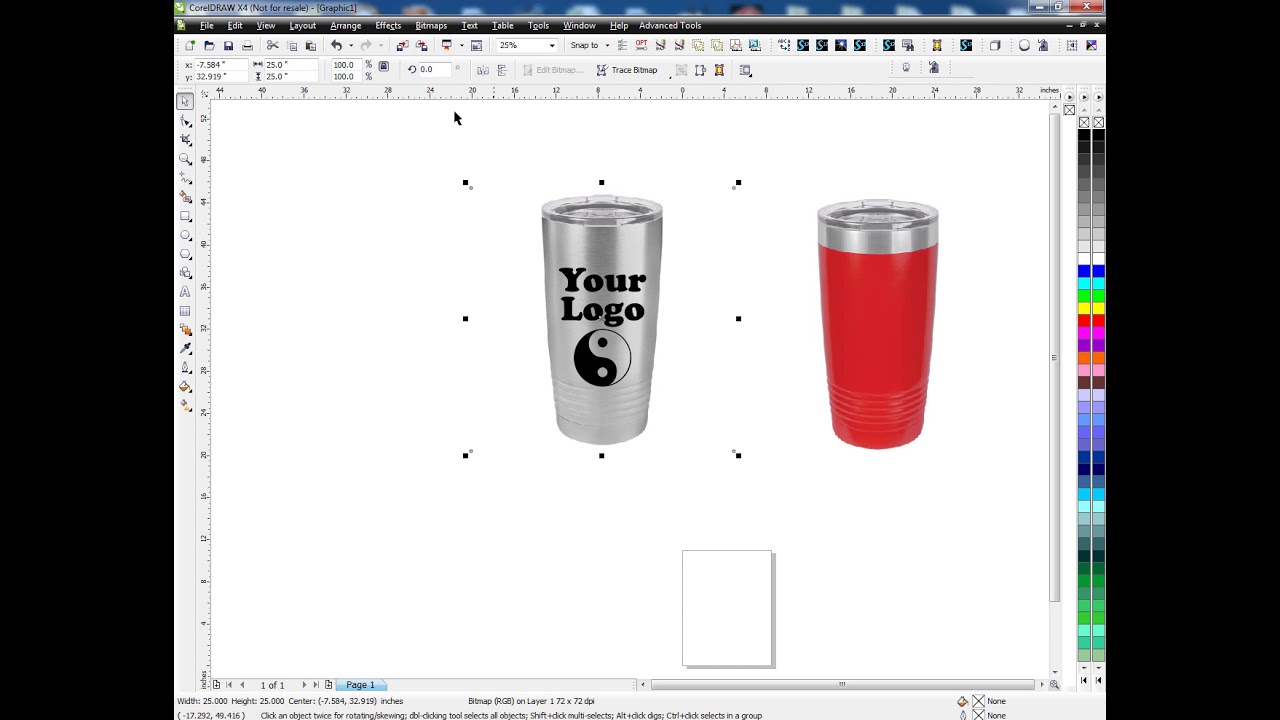Click the Resample bitmap icon

(x=700, y=70)
